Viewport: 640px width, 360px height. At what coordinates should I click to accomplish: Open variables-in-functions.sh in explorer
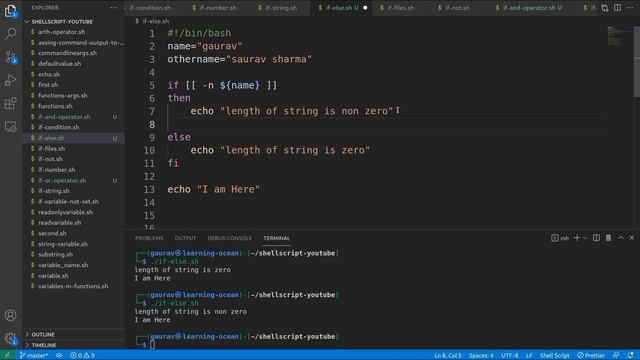tap(73, 286)
